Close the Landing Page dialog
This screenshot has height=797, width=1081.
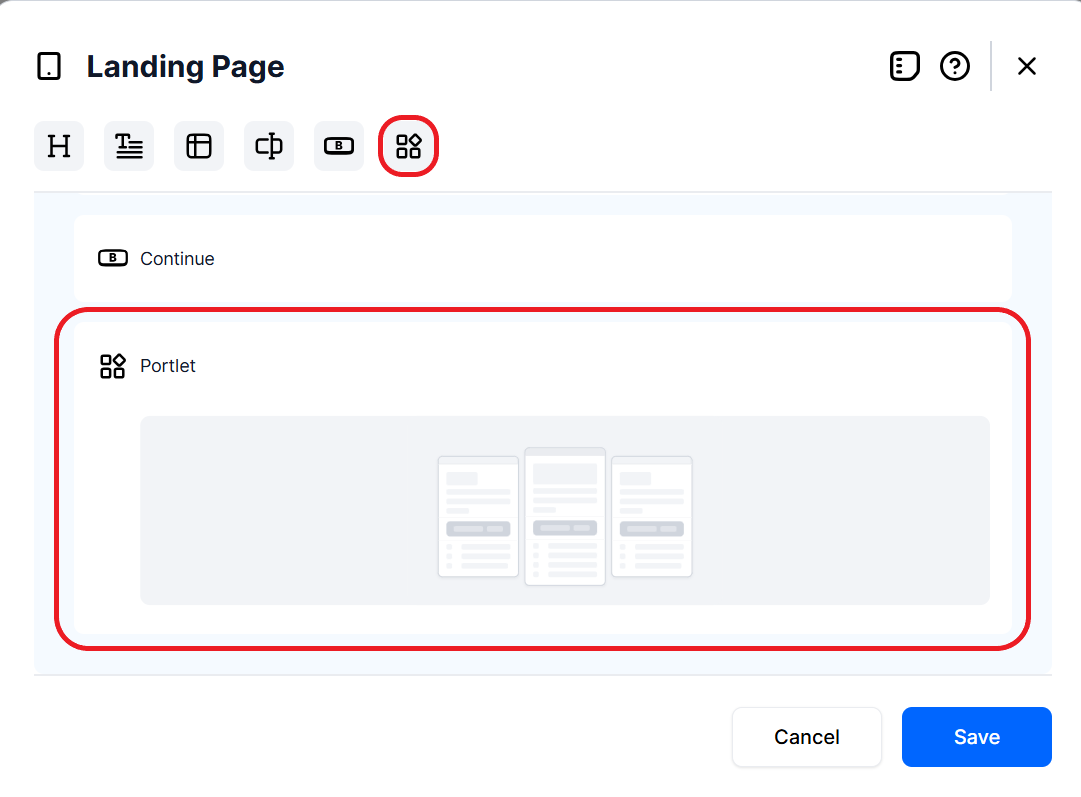pyautogui.click(x=1026, y=67)
